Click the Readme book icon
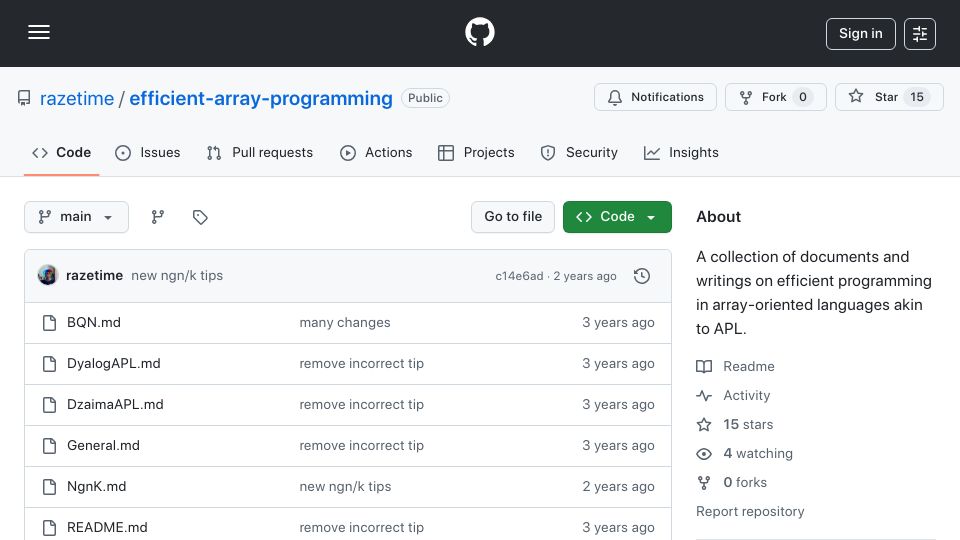Screen dimensions: 960x540 [704, 367]
